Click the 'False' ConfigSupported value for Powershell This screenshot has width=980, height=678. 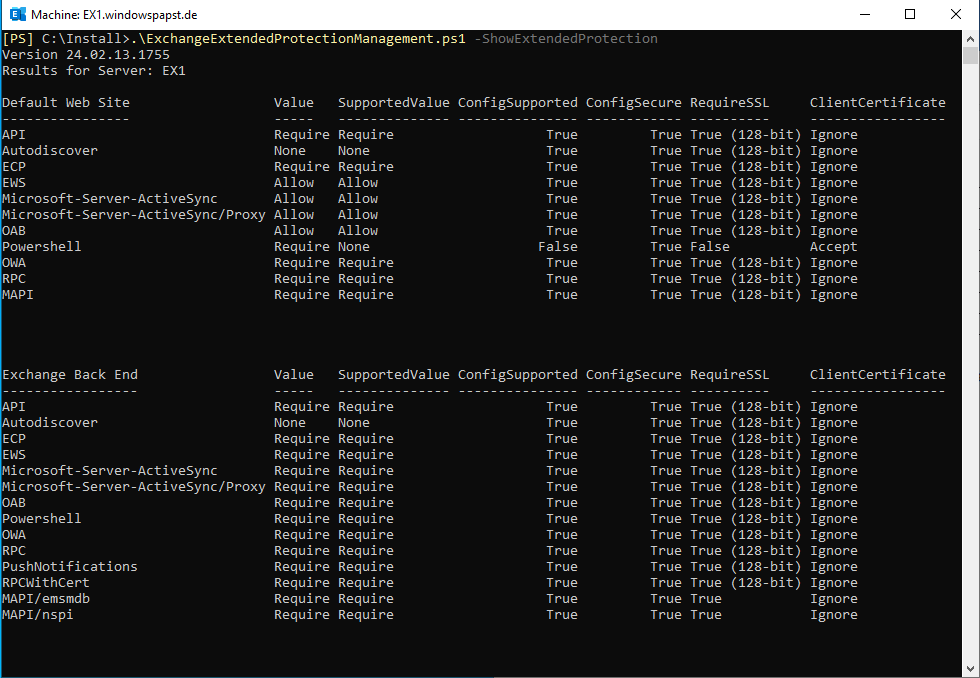(557, 246)
